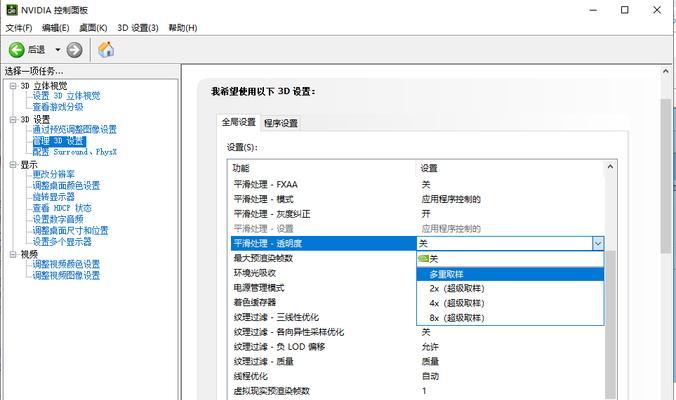The width and height of the screenshot is (676, 400).
Task: Click the 自动 value of 线程优化
Action: pos(430,376)
